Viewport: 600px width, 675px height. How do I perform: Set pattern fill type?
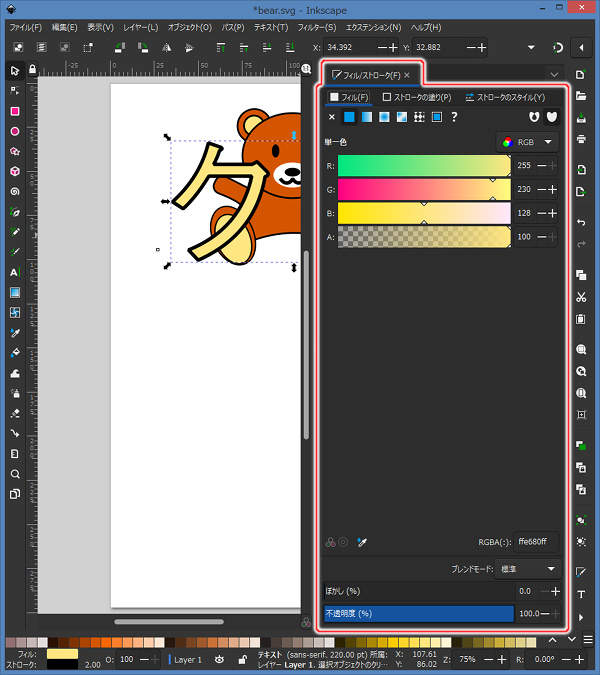(x=419, y=117)
